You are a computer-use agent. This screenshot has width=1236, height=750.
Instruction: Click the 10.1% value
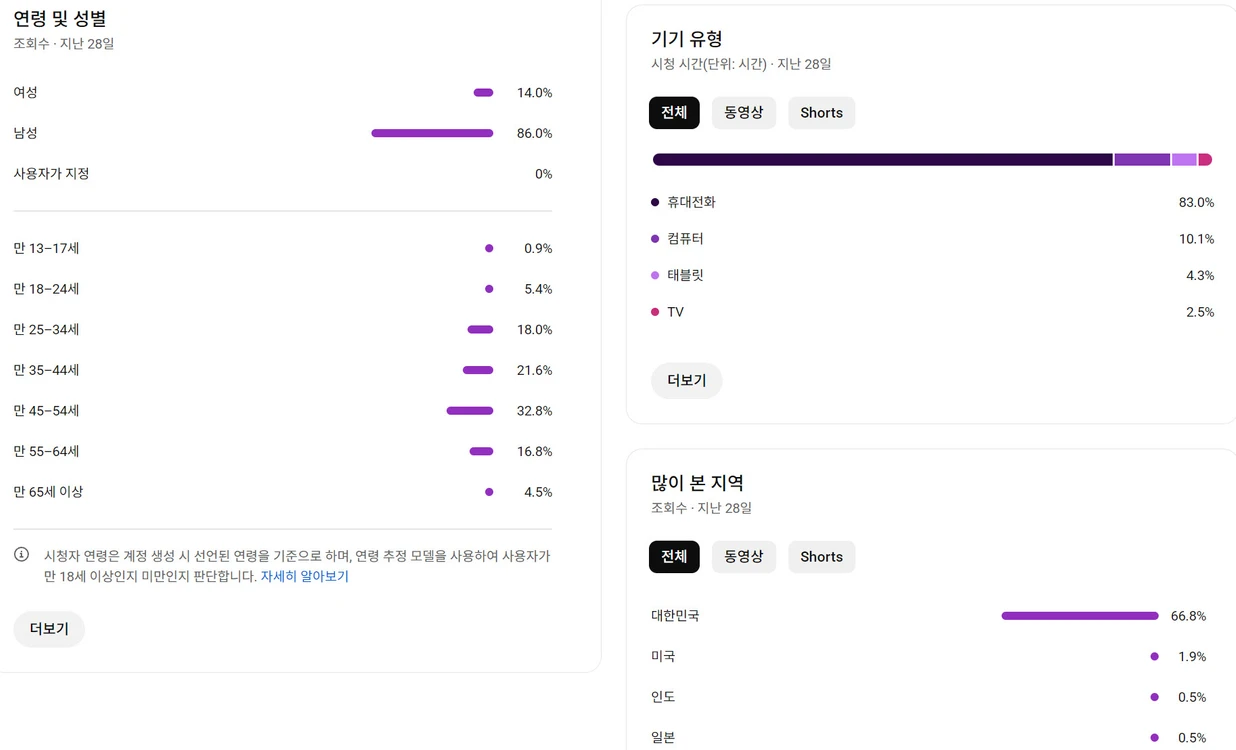(x=1196, y=239)
